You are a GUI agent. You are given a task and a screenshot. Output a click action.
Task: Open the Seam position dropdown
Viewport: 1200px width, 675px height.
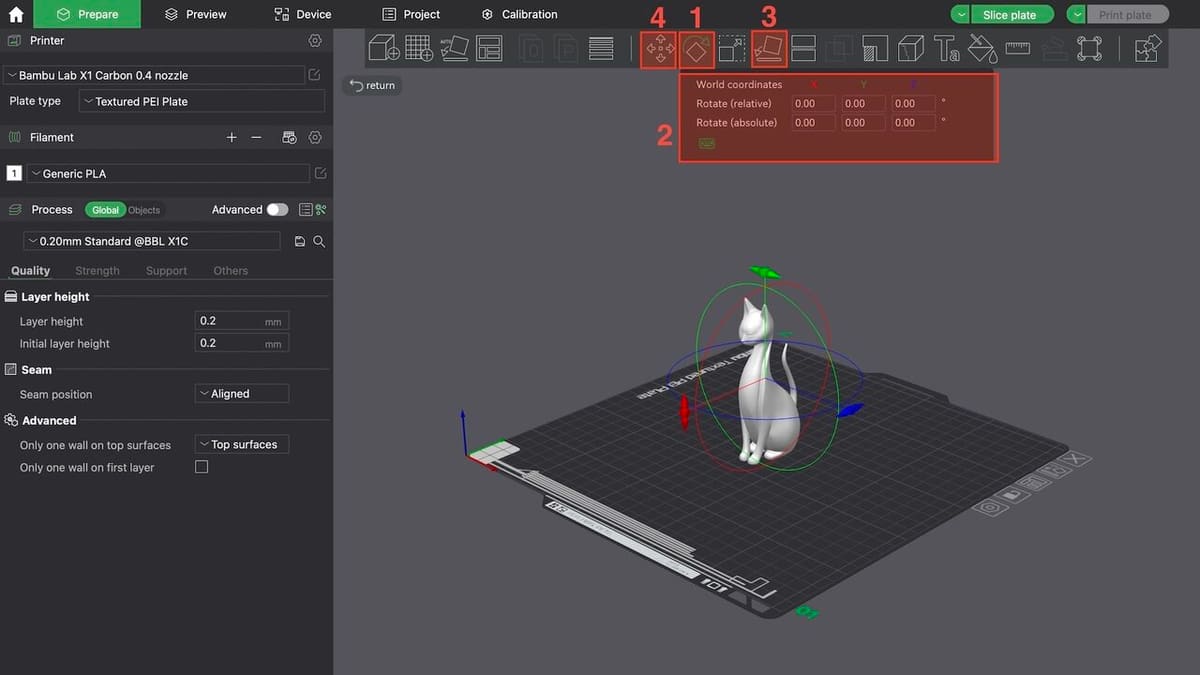(242, 394)
